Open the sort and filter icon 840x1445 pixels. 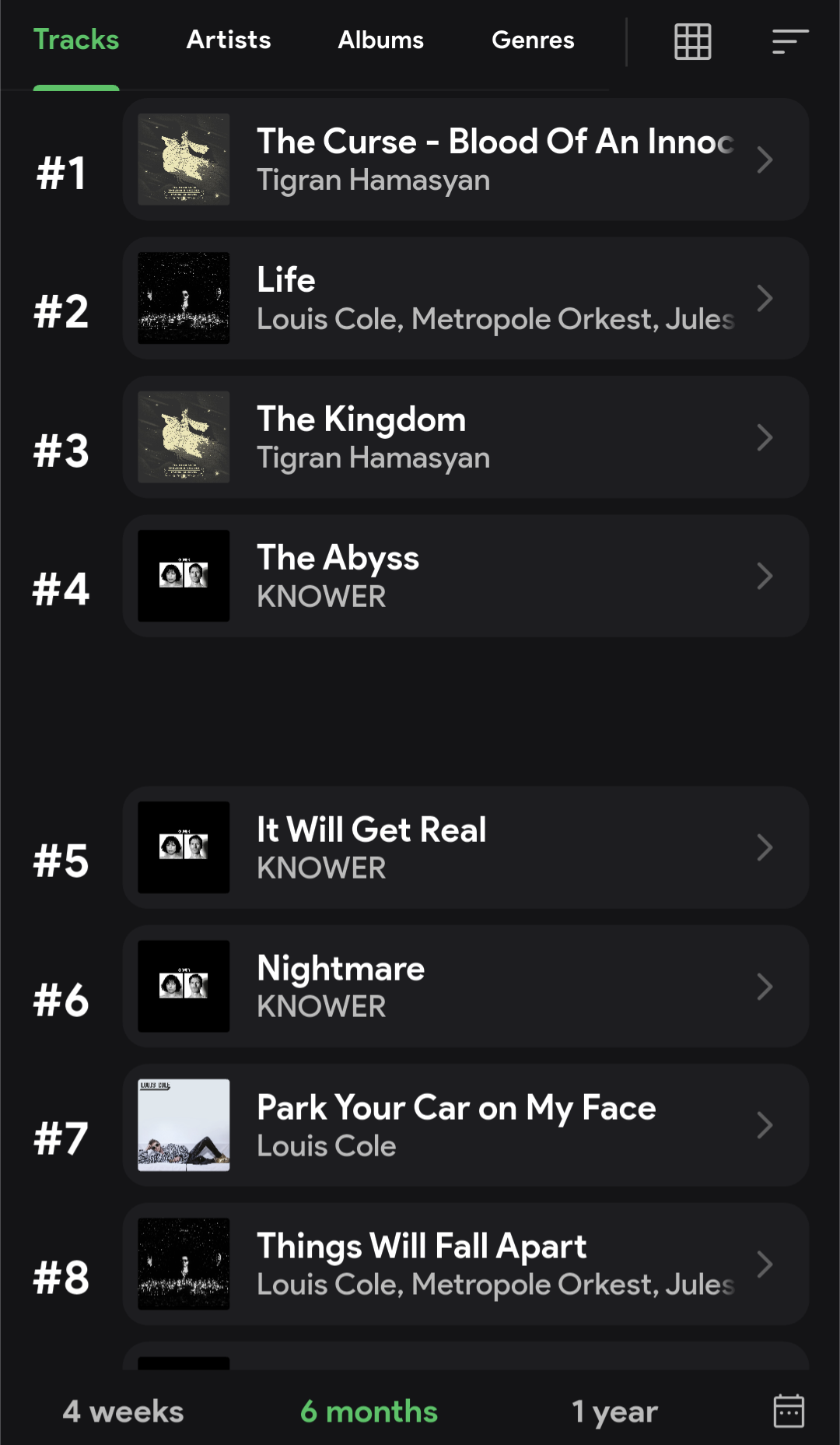[x=789, y=41]
